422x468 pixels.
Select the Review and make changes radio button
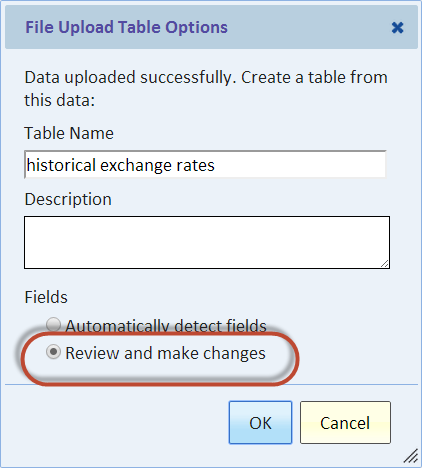(53, 352)
